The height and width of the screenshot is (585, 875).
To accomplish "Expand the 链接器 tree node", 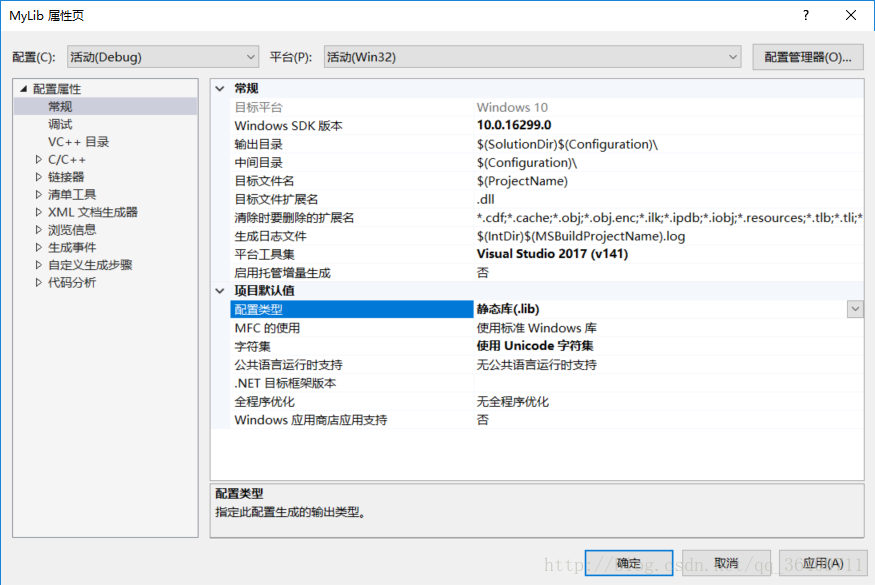I will pyautogui.click(x=39, y=177).
